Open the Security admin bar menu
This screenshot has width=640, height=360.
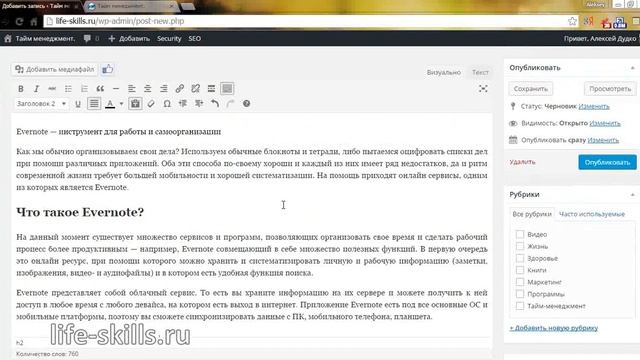click(x=169, y=38)
